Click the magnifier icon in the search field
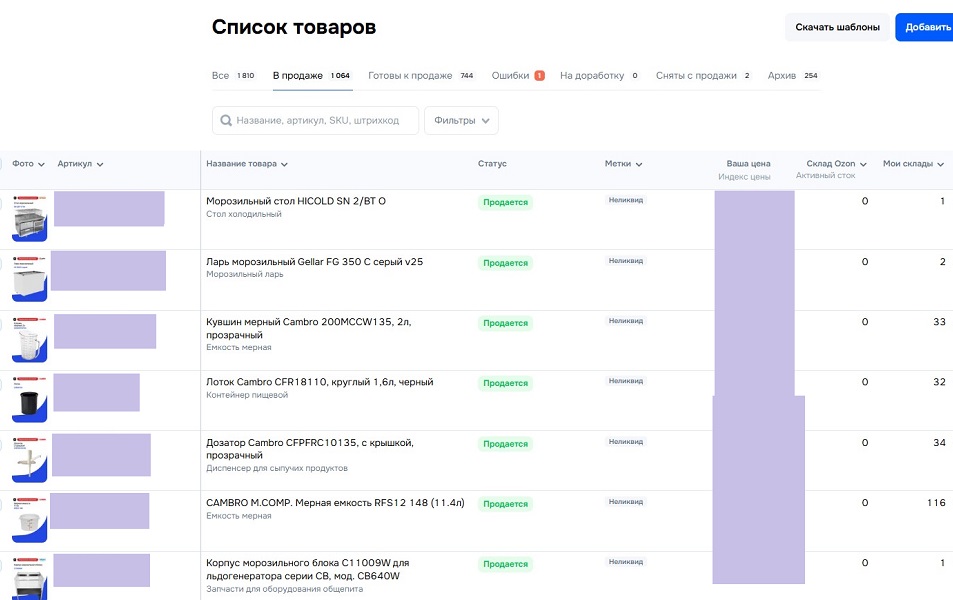The height and width of the screenshot is (600, 953). coord(225,121)
